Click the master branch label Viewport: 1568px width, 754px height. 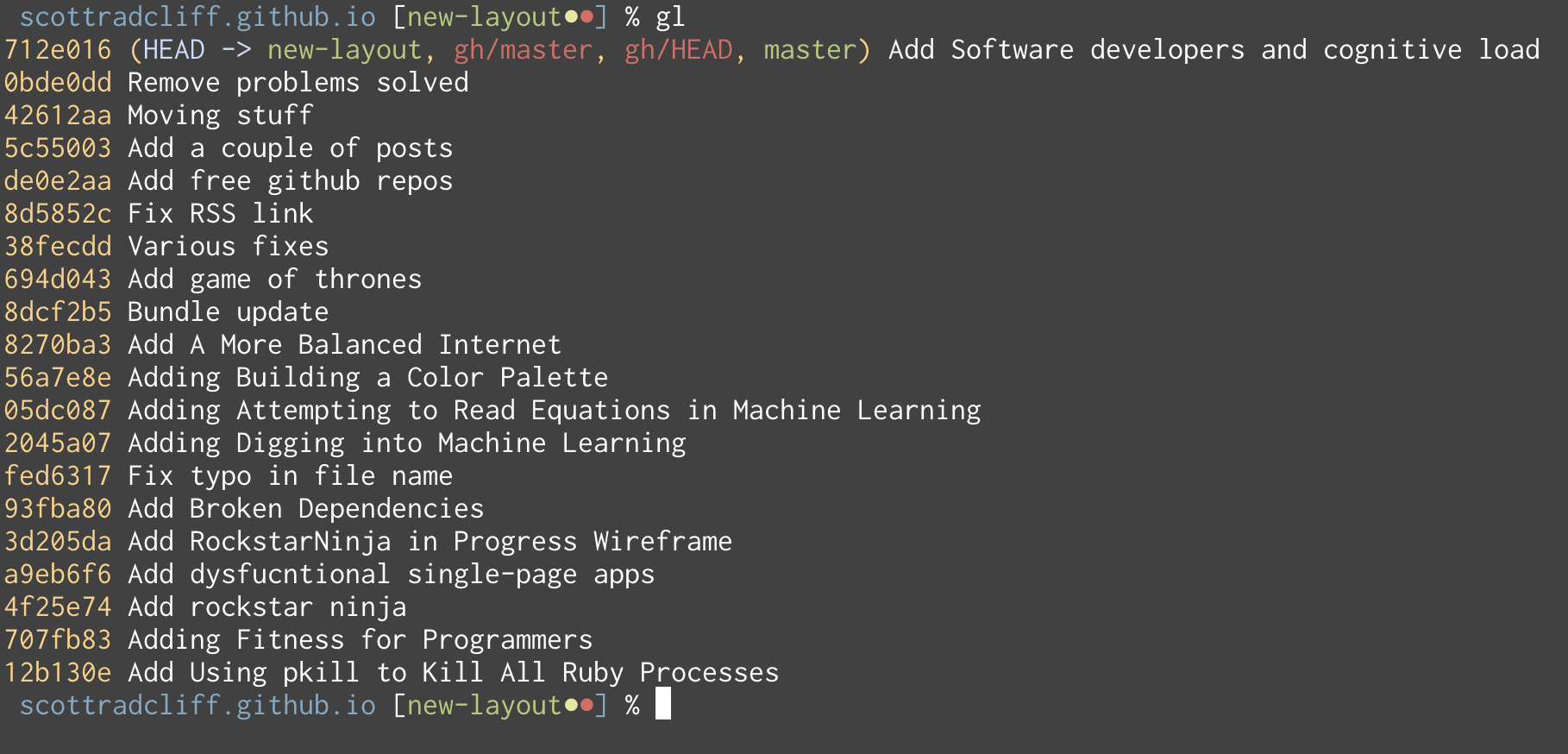810,50
